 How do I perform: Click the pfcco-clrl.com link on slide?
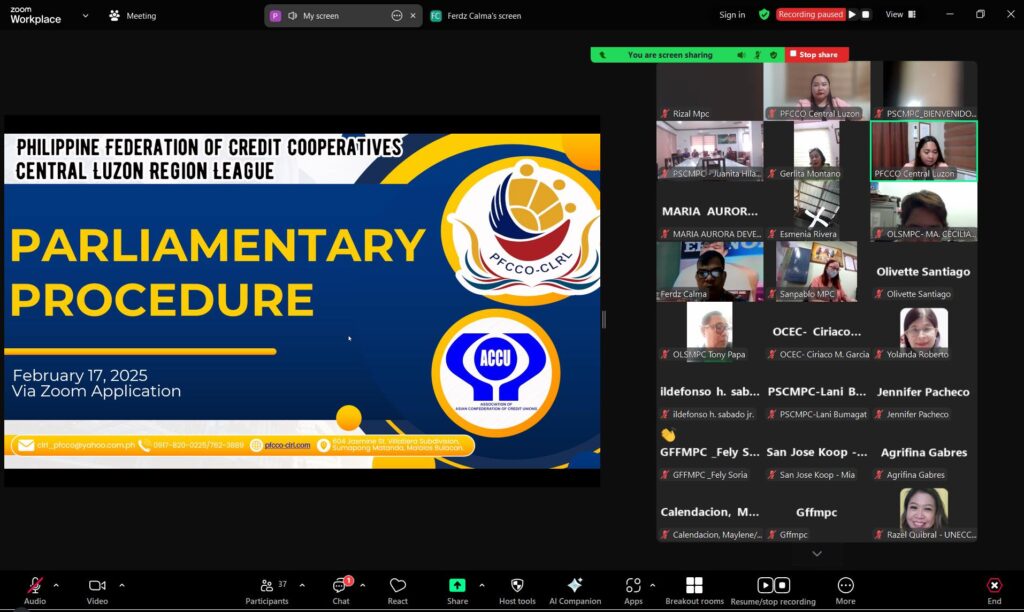287,445
